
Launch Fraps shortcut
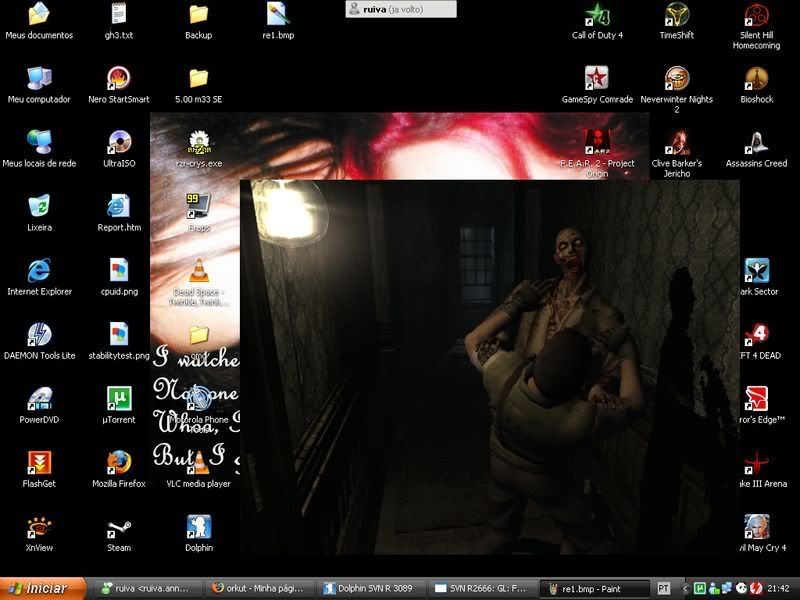point(198,206)
